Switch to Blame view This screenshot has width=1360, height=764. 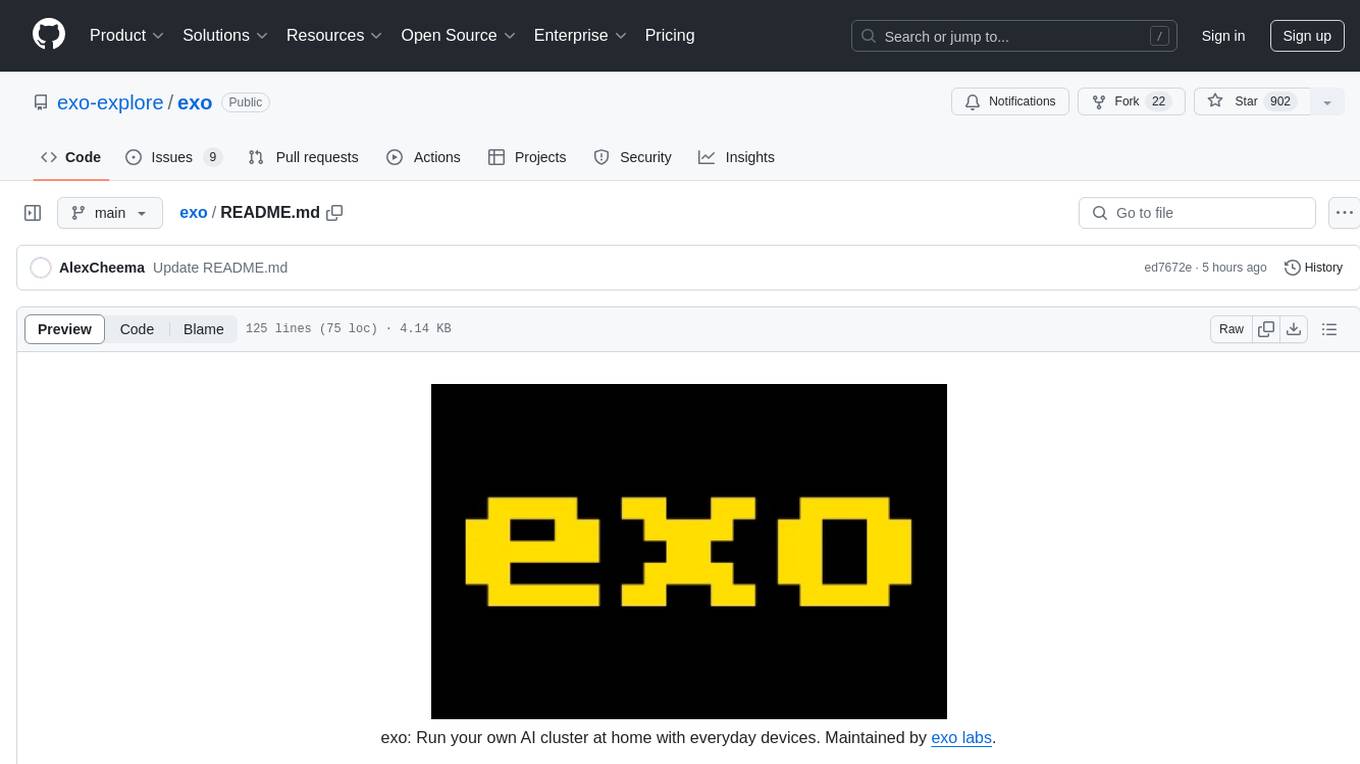[x=203, y=329]
